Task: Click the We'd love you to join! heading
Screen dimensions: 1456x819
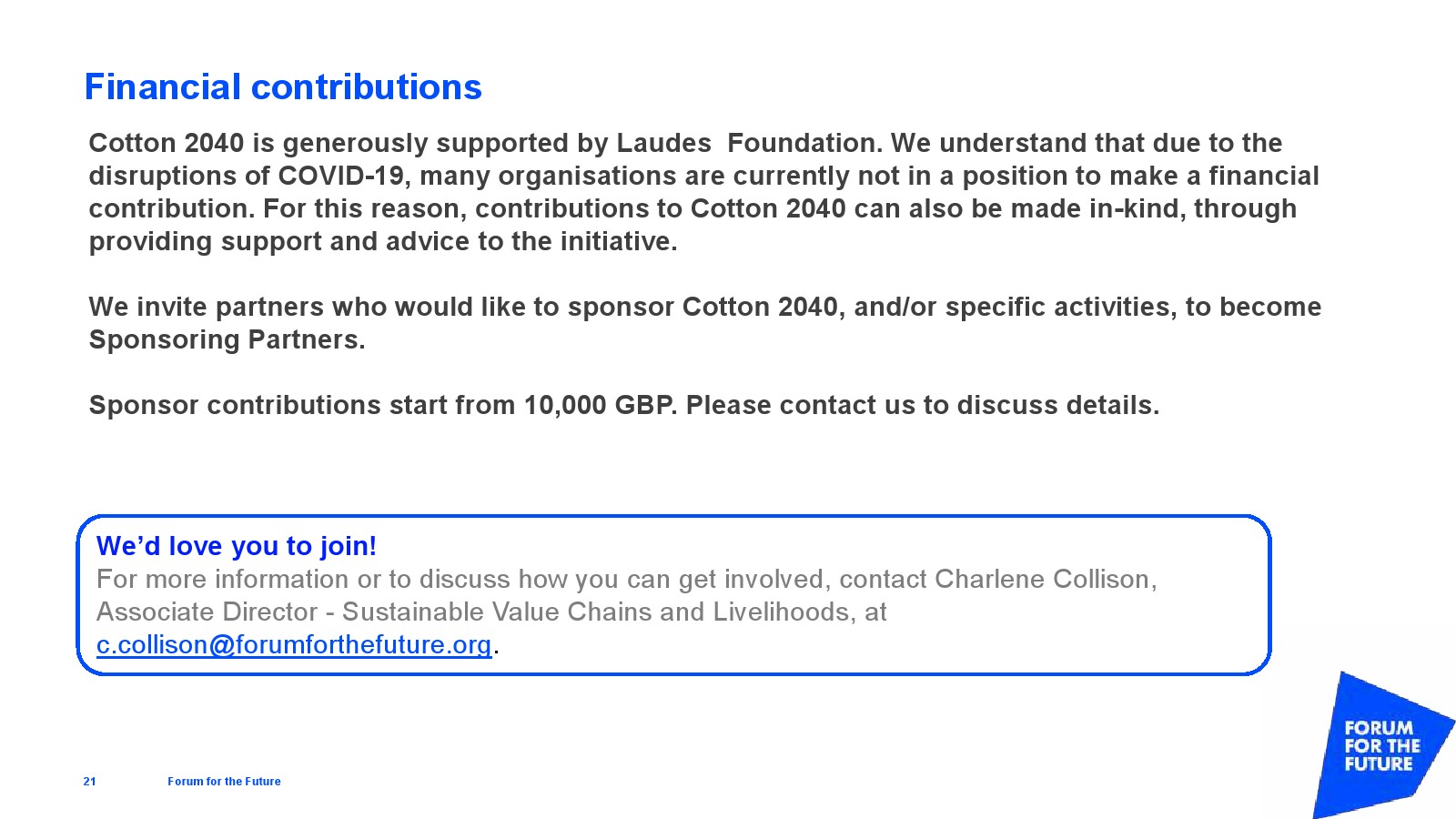Action: 237,546
